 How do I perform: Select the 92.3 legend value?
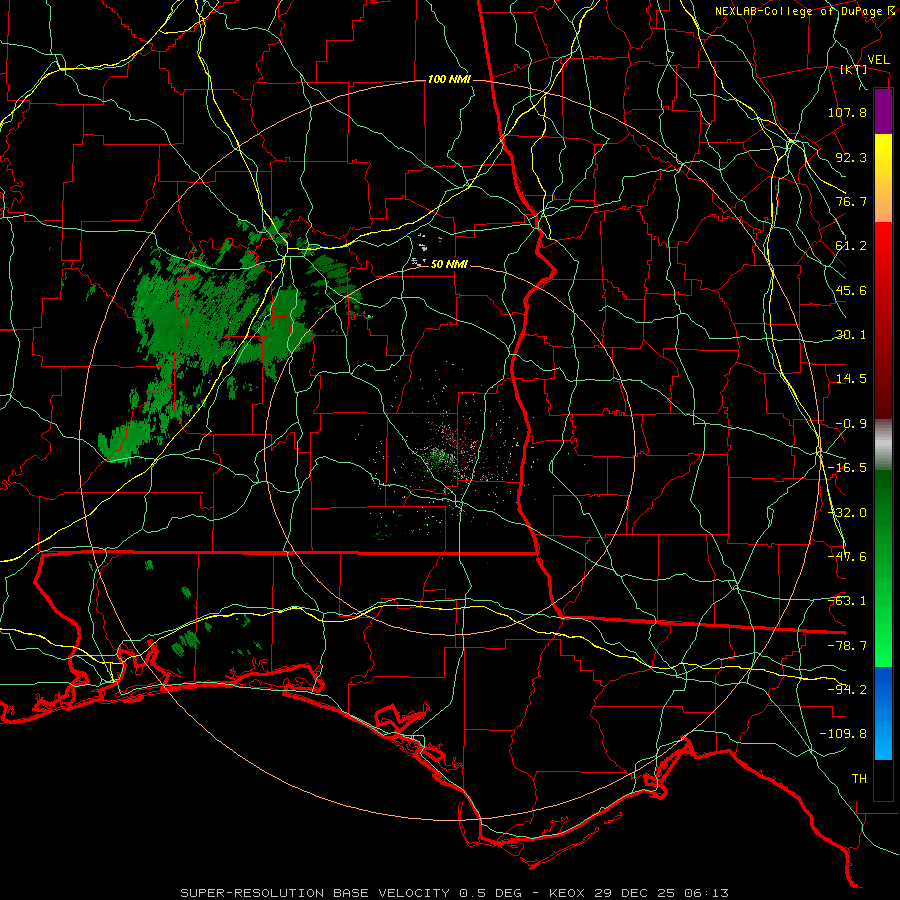pos(851,157)
